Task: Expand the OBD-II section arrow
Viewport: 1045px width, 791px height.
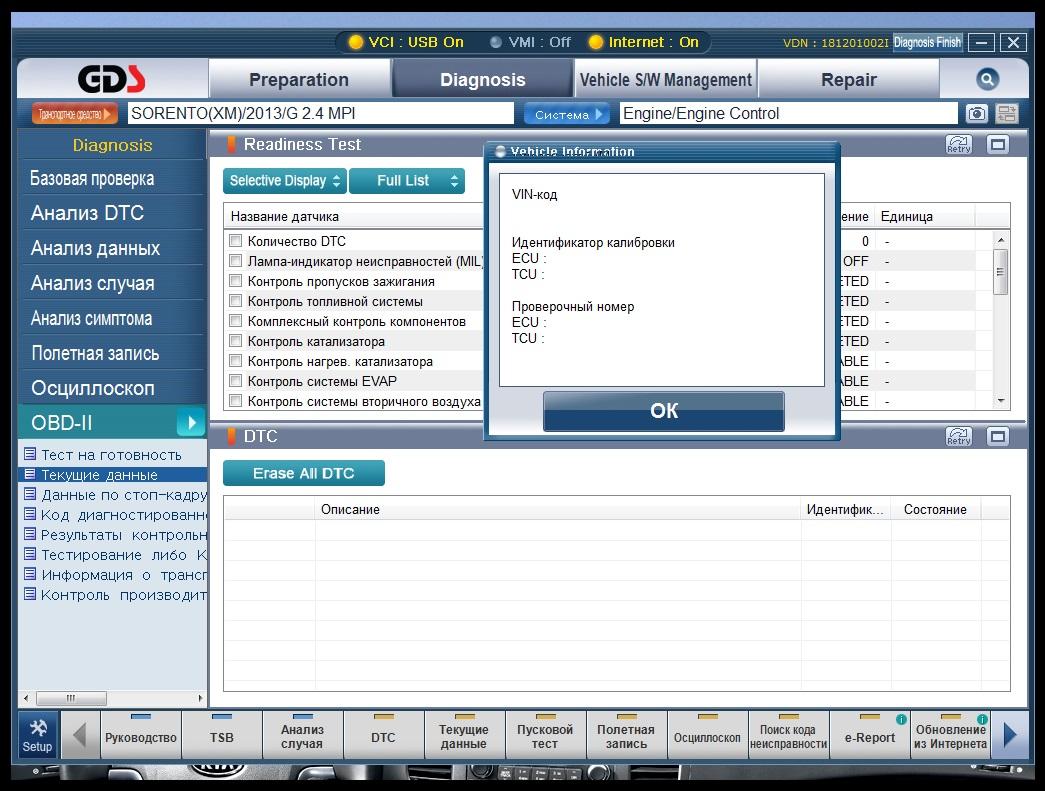Action: [x=191, y=422]
